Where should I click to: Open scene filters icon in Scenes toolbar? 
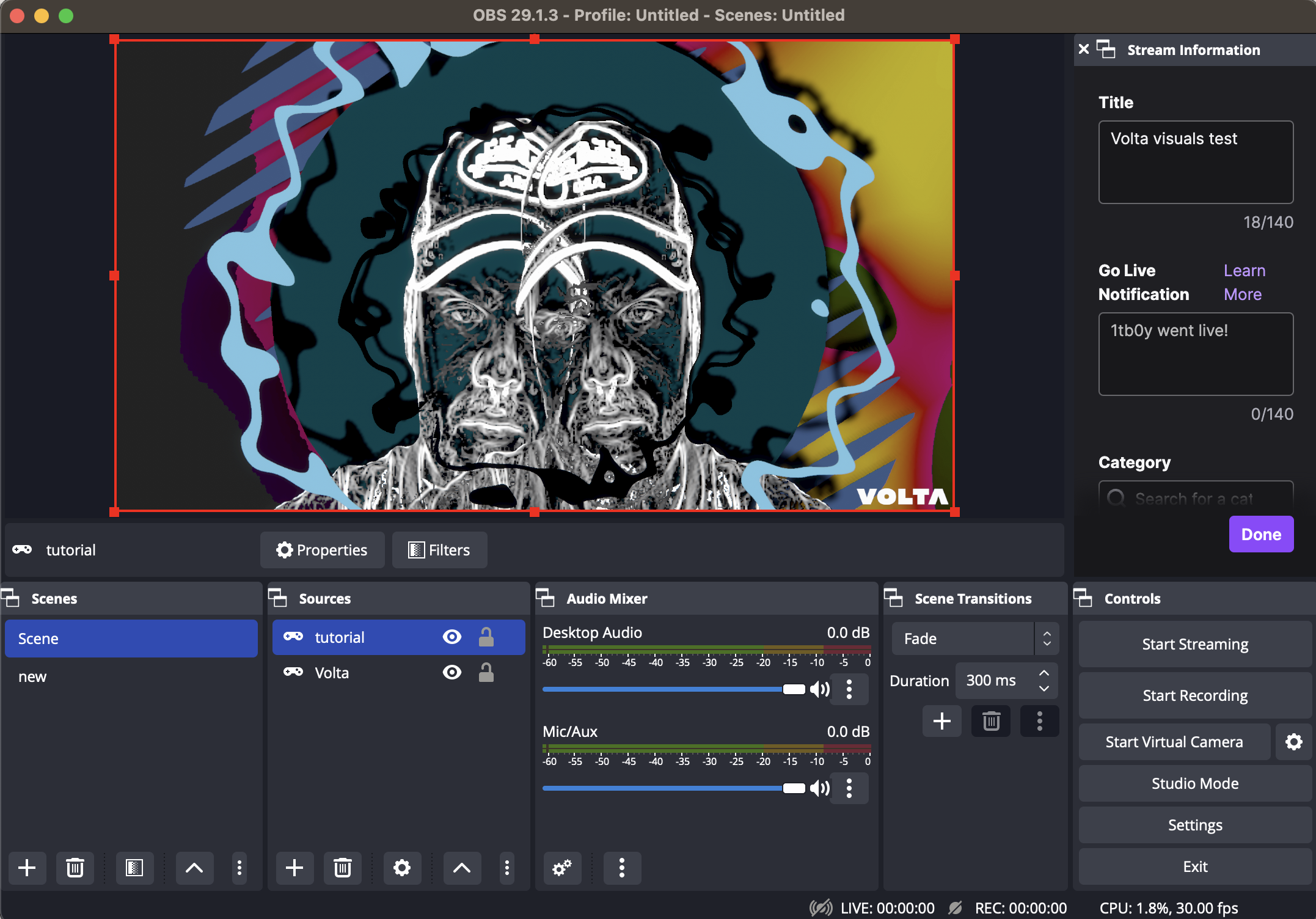[x=134, y=868]
